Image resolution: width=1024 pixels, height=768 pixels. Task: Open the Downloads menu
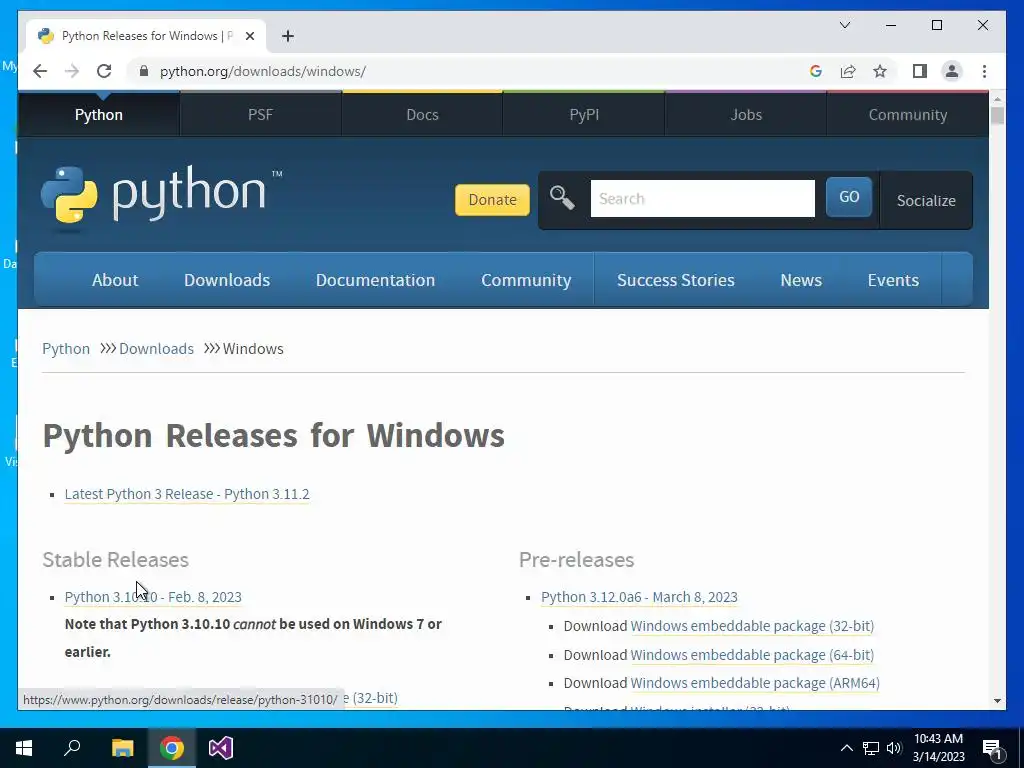coord(227,280)
